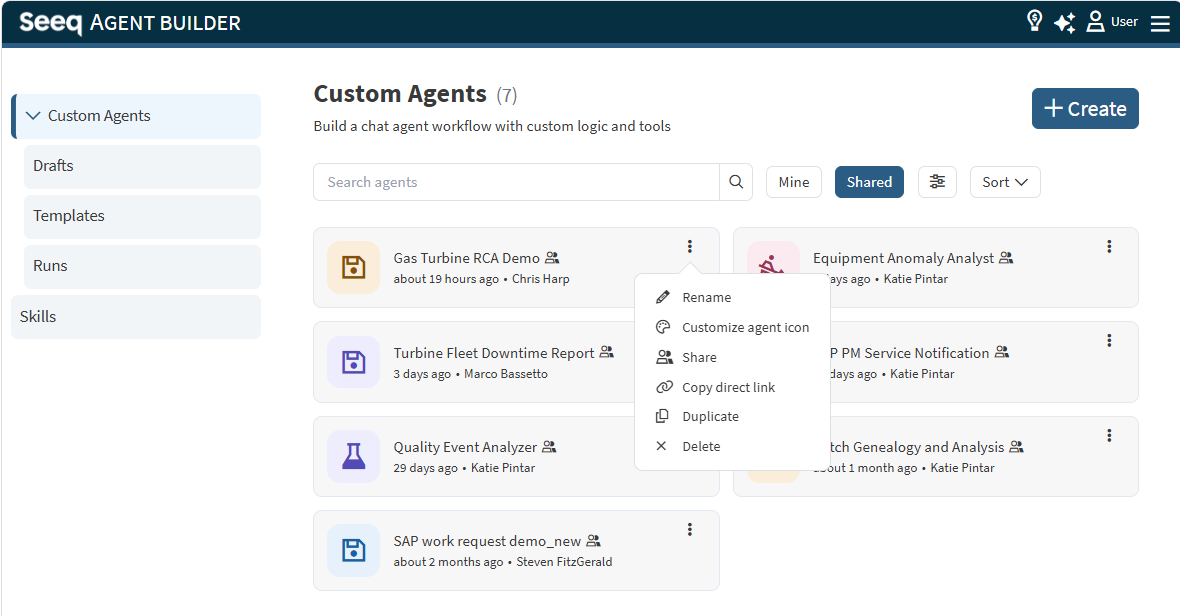Click the Gas Turbine RCA Demo agent icon
1180x616 pixels.
point(354,267)
